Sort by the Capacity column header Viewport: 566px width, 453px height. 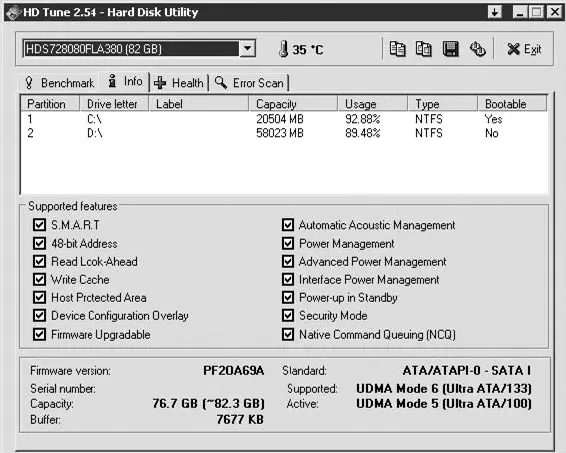(293, 104)
